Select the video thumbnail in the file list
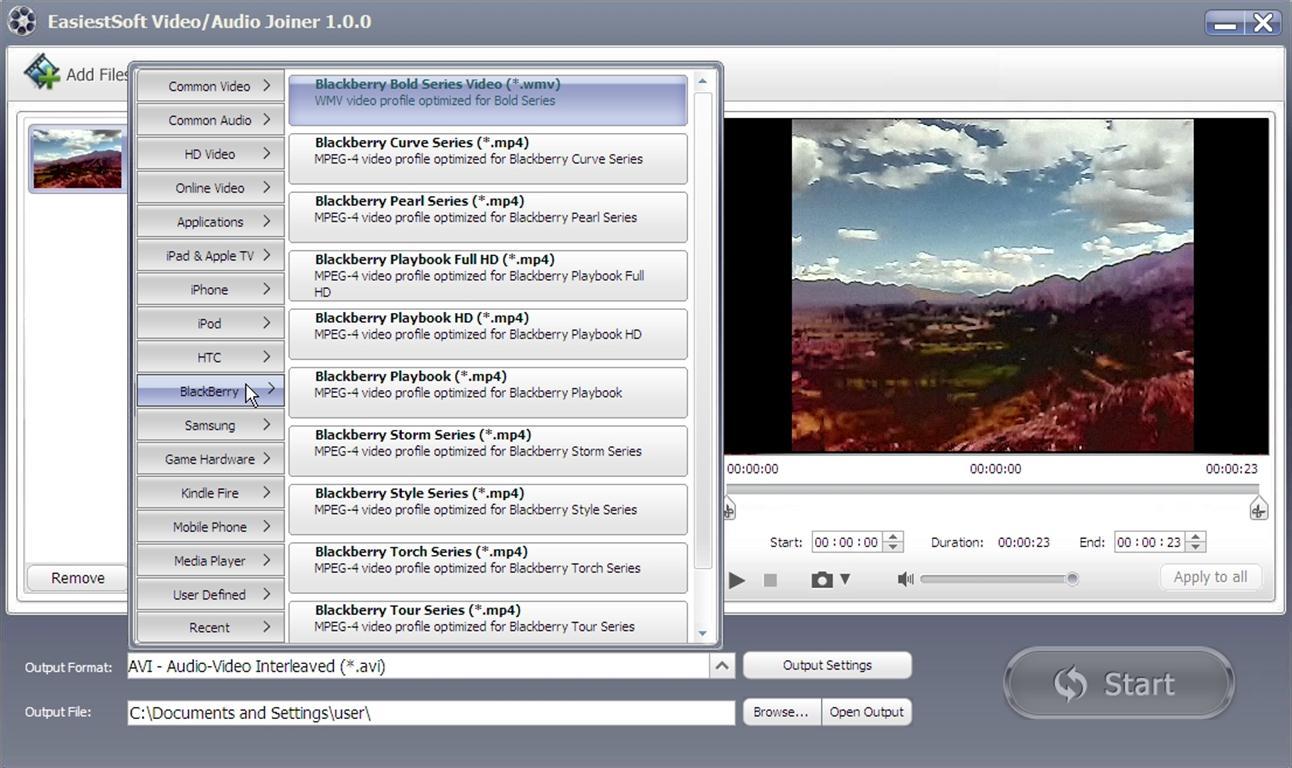The width and height of the screenshot is (1292, 768). [76, 158]
